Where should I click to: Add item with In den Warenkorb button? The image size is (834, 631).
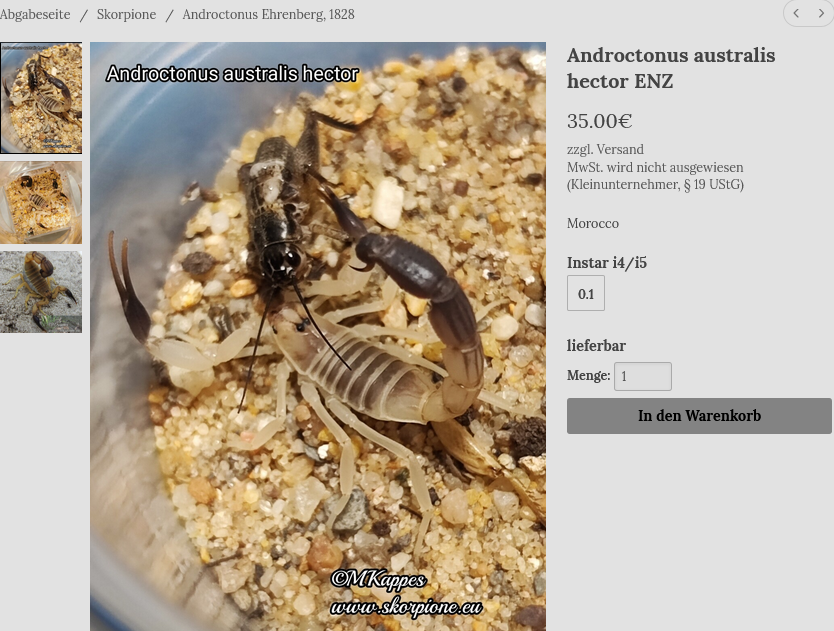[699, 416]
